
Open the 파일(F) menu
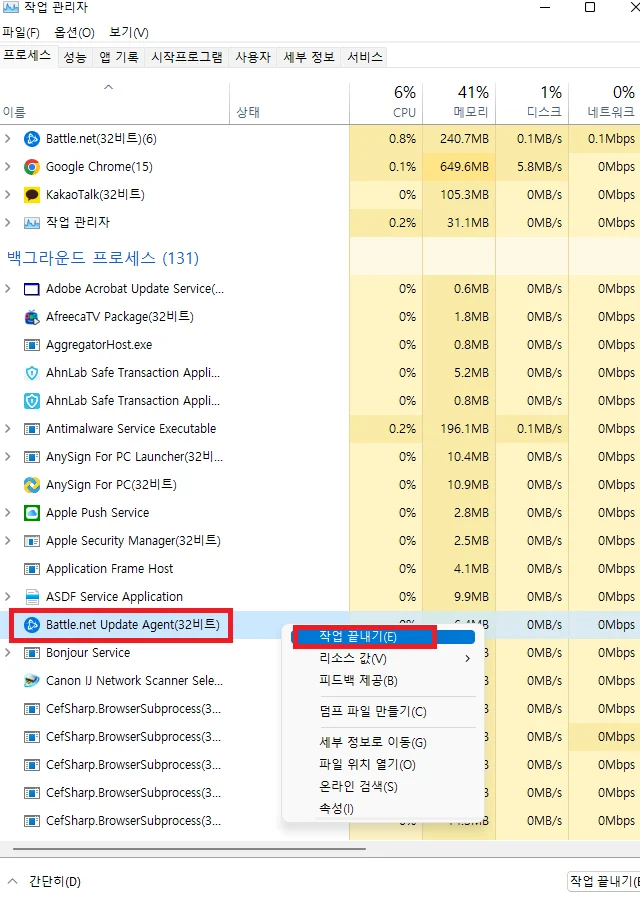coord(21,33)
